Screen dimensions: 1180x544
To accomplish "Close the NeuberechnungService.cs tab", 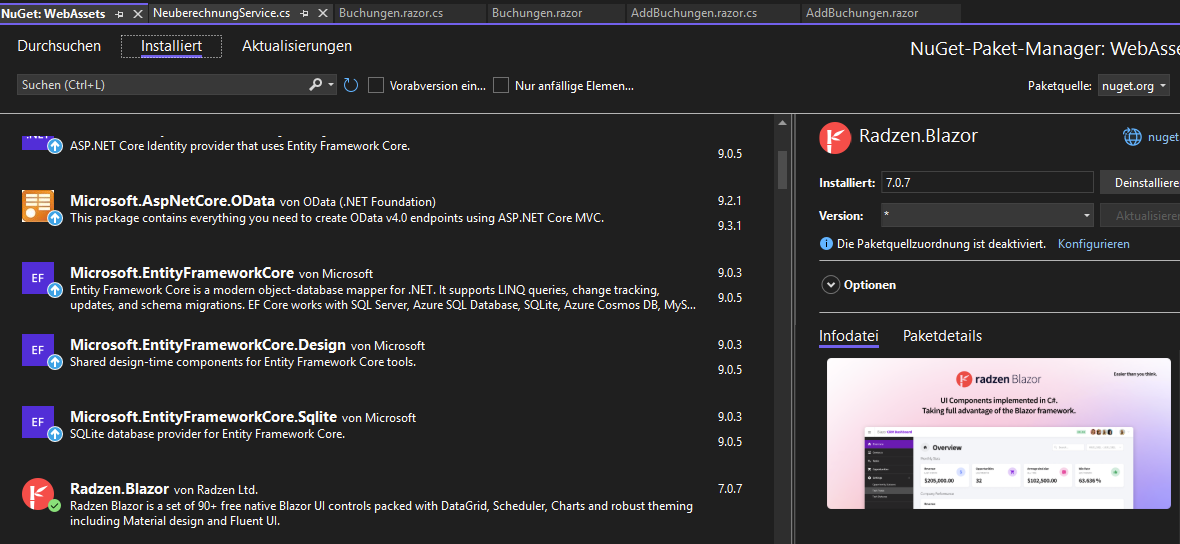I will coord(322,14).
